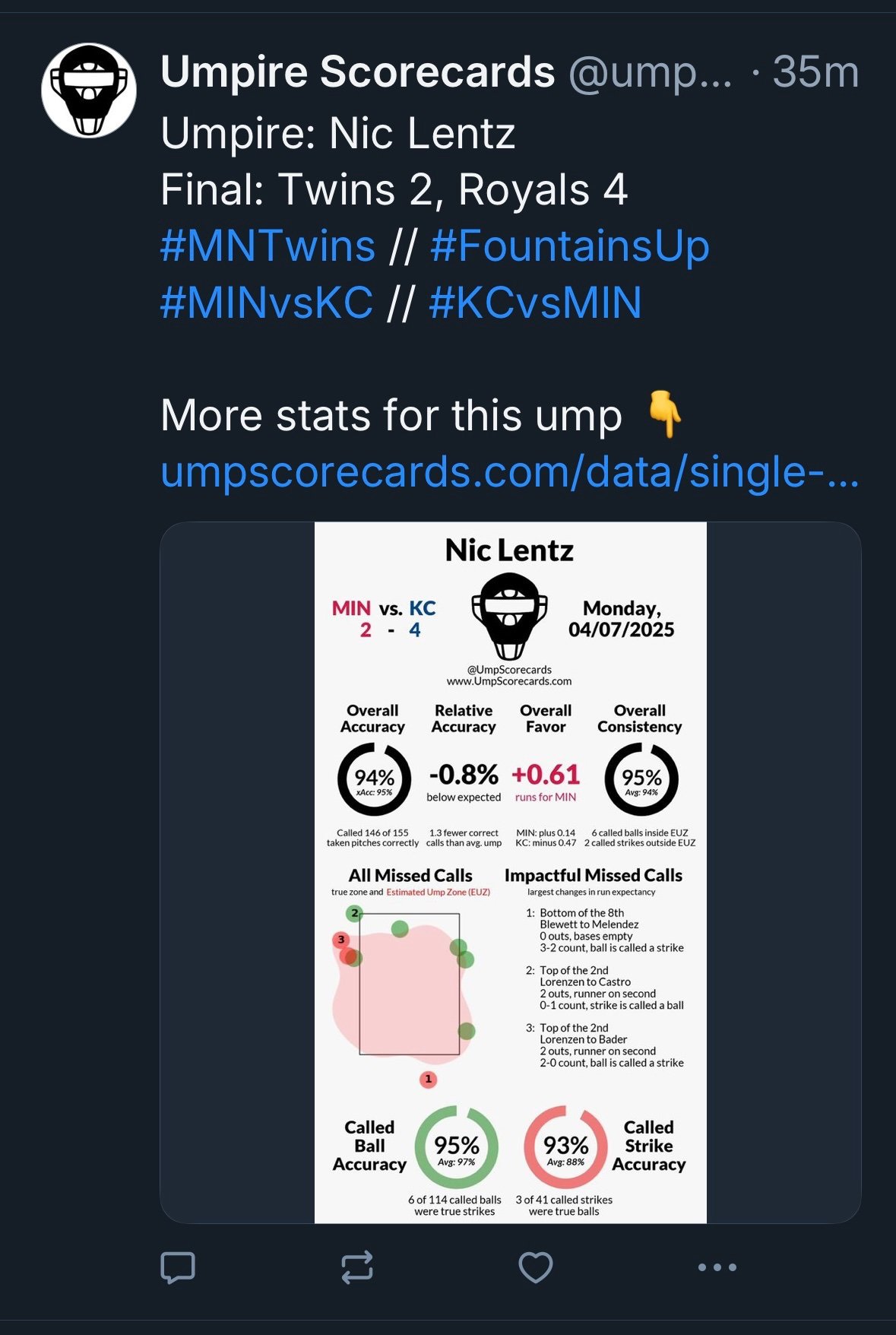Tap the 35m tweet timestamp

pyautogui.click(x=815, y=73)
